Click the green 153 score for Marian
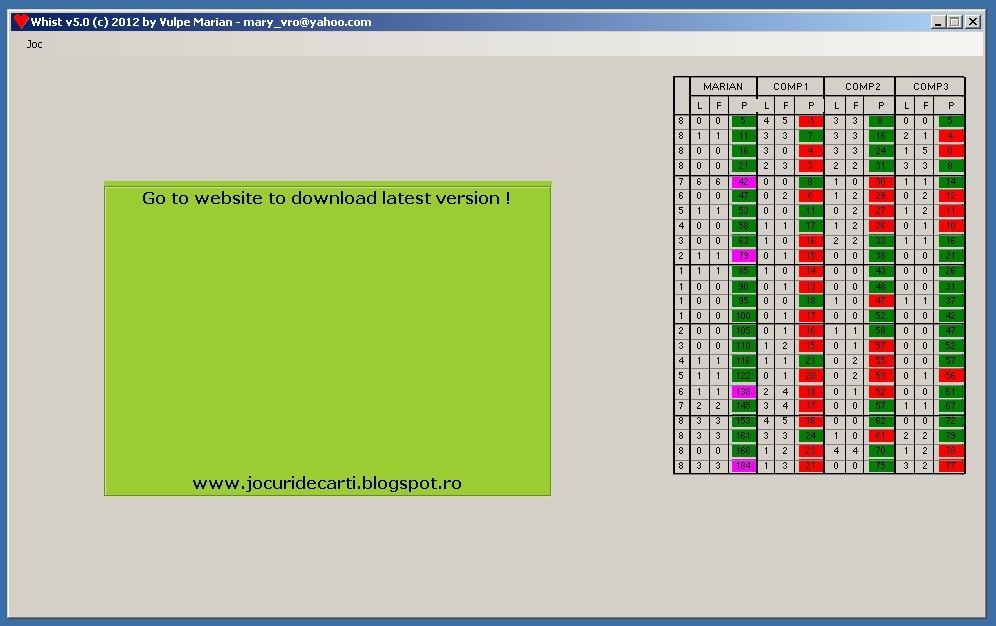Image resolution: width=996 pixels, height=626 pixels. (743, 421)
